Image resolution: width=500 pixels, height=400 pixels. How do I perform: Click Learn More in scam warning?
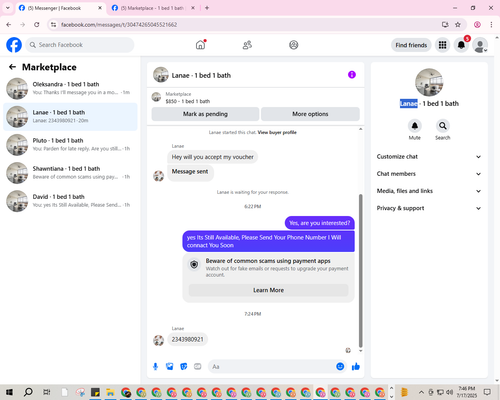(x=268, y=290)
